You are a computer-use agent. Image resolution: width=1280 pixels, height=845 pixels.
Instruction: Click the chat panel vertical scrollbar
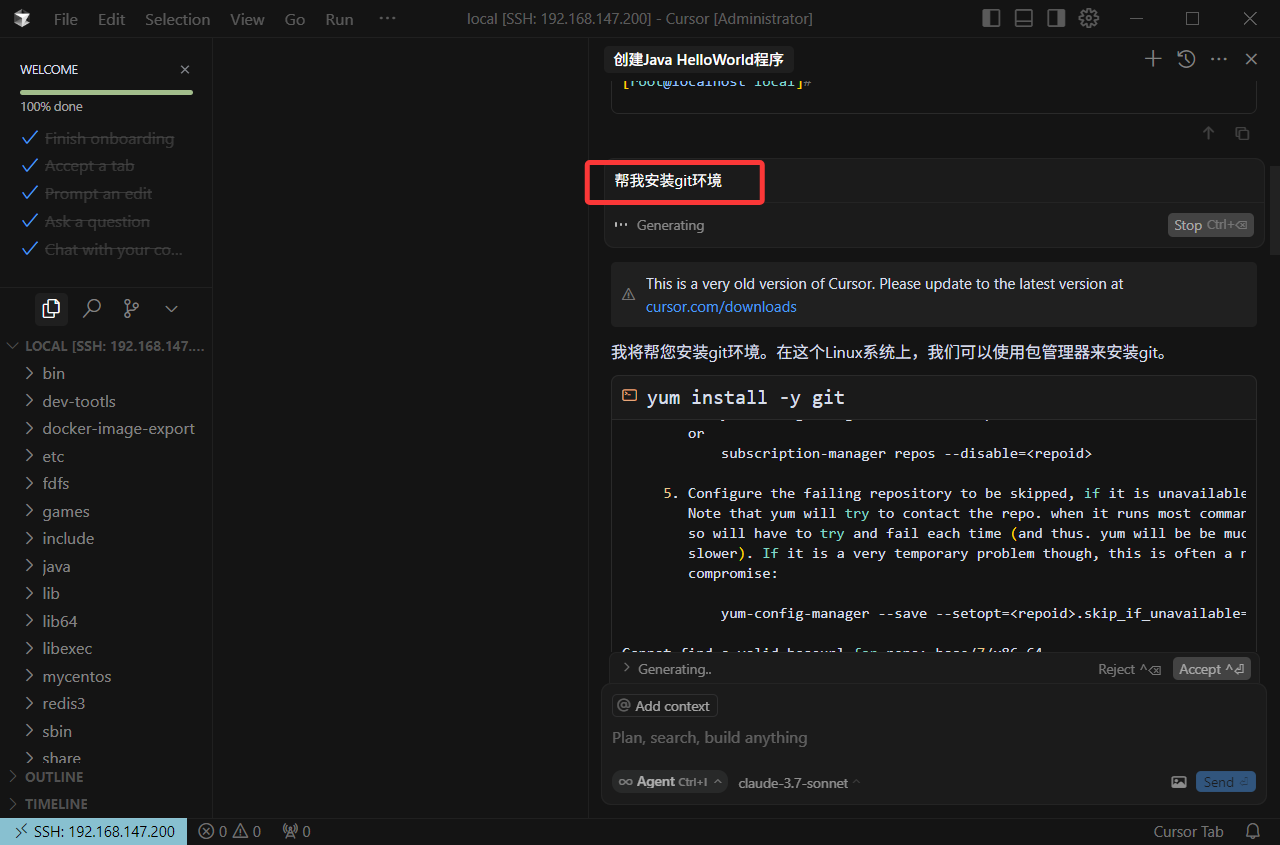coord(1274,208)
